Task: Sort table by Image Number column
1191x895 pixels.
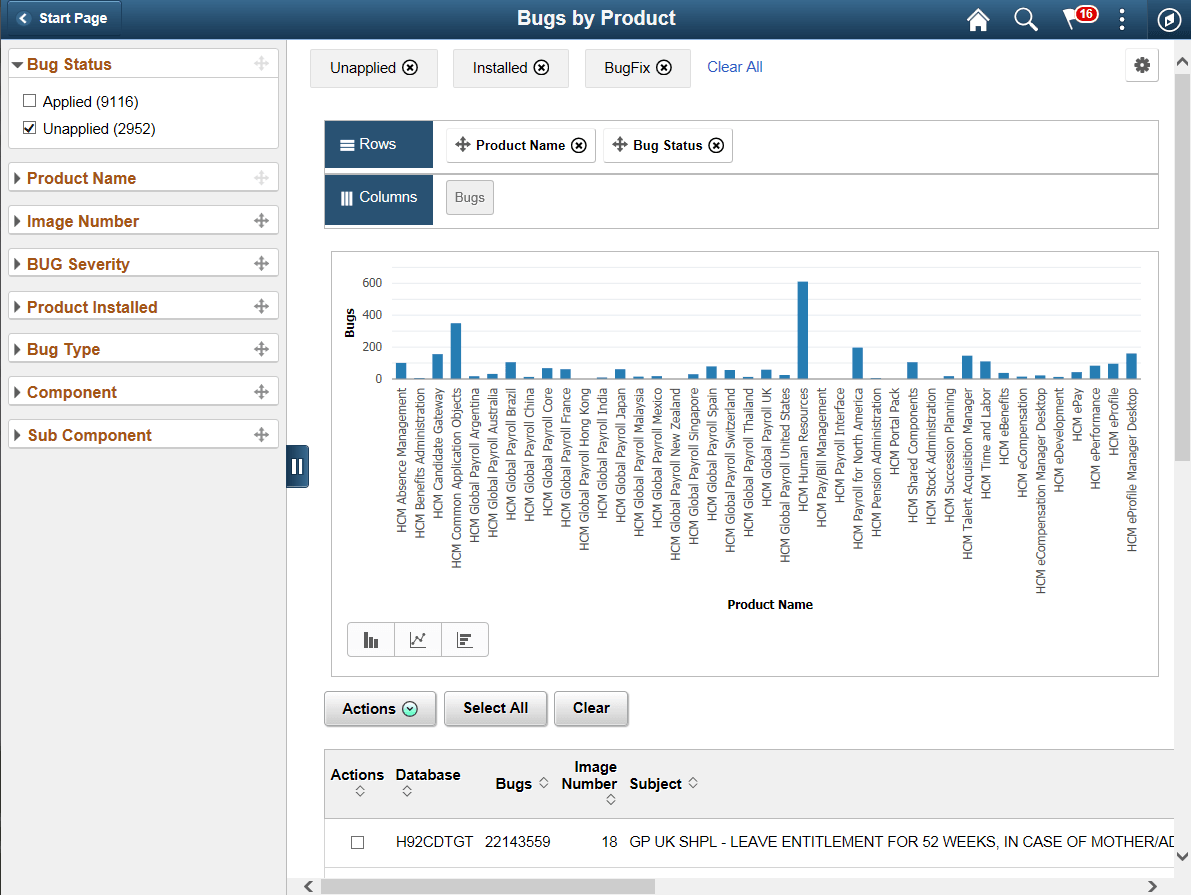Action: click(611, 800)
